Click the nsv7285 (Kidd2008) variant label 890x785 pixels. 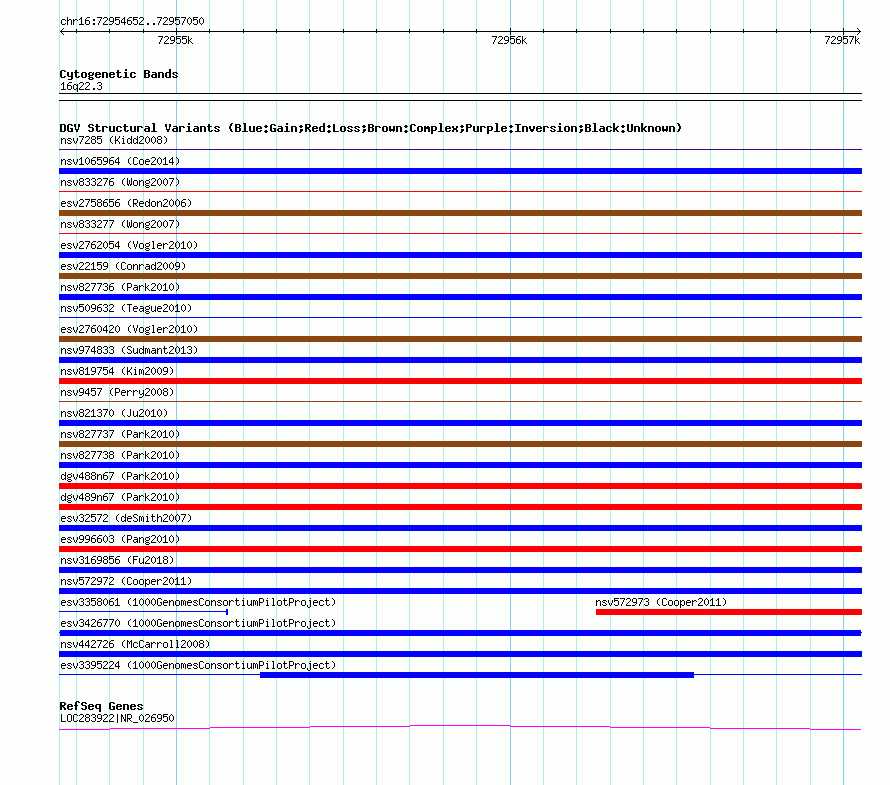(114, 140)
